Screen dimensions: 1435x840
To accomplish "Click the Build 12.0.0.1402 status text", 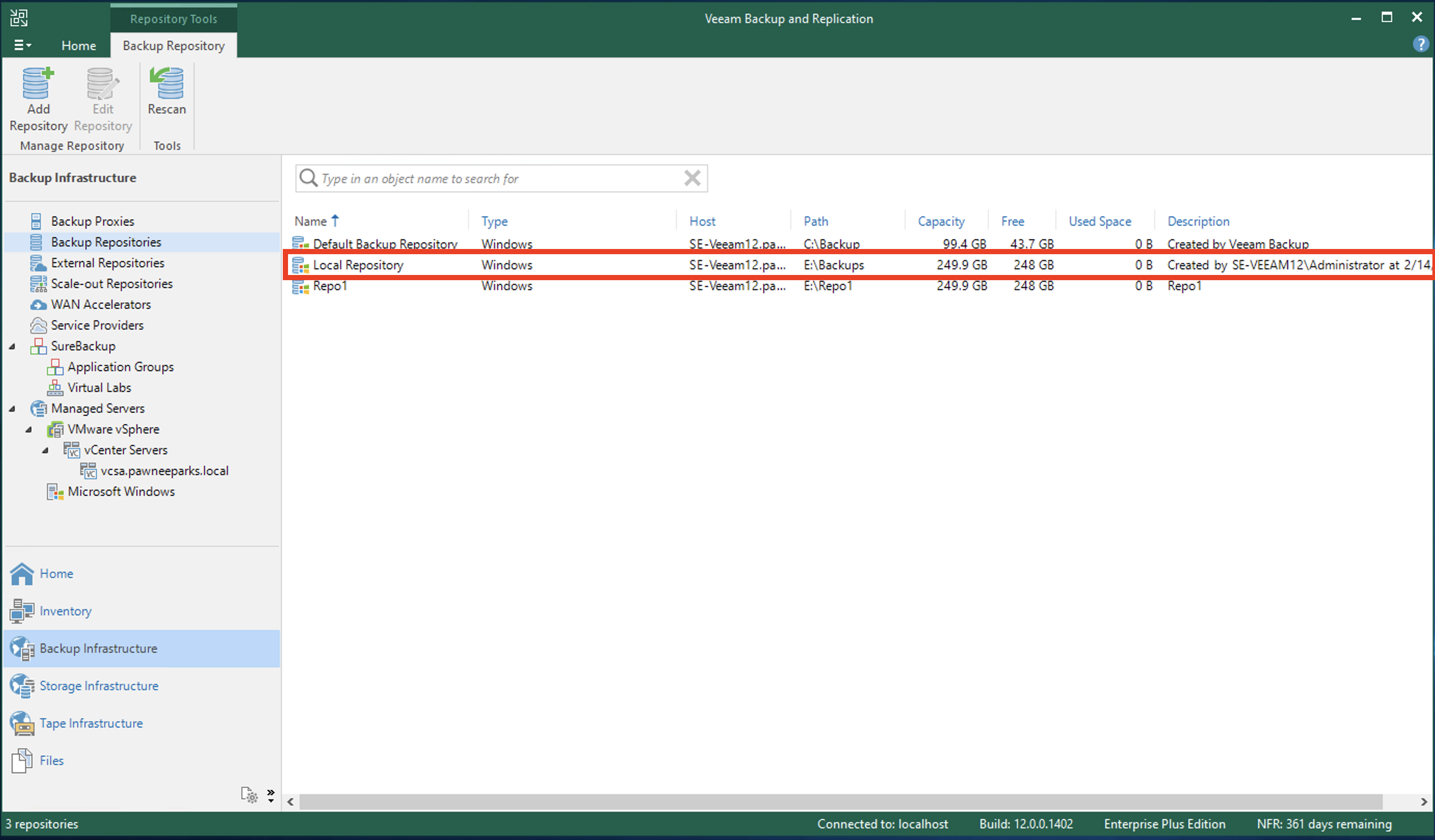I will coord(1026,823).
